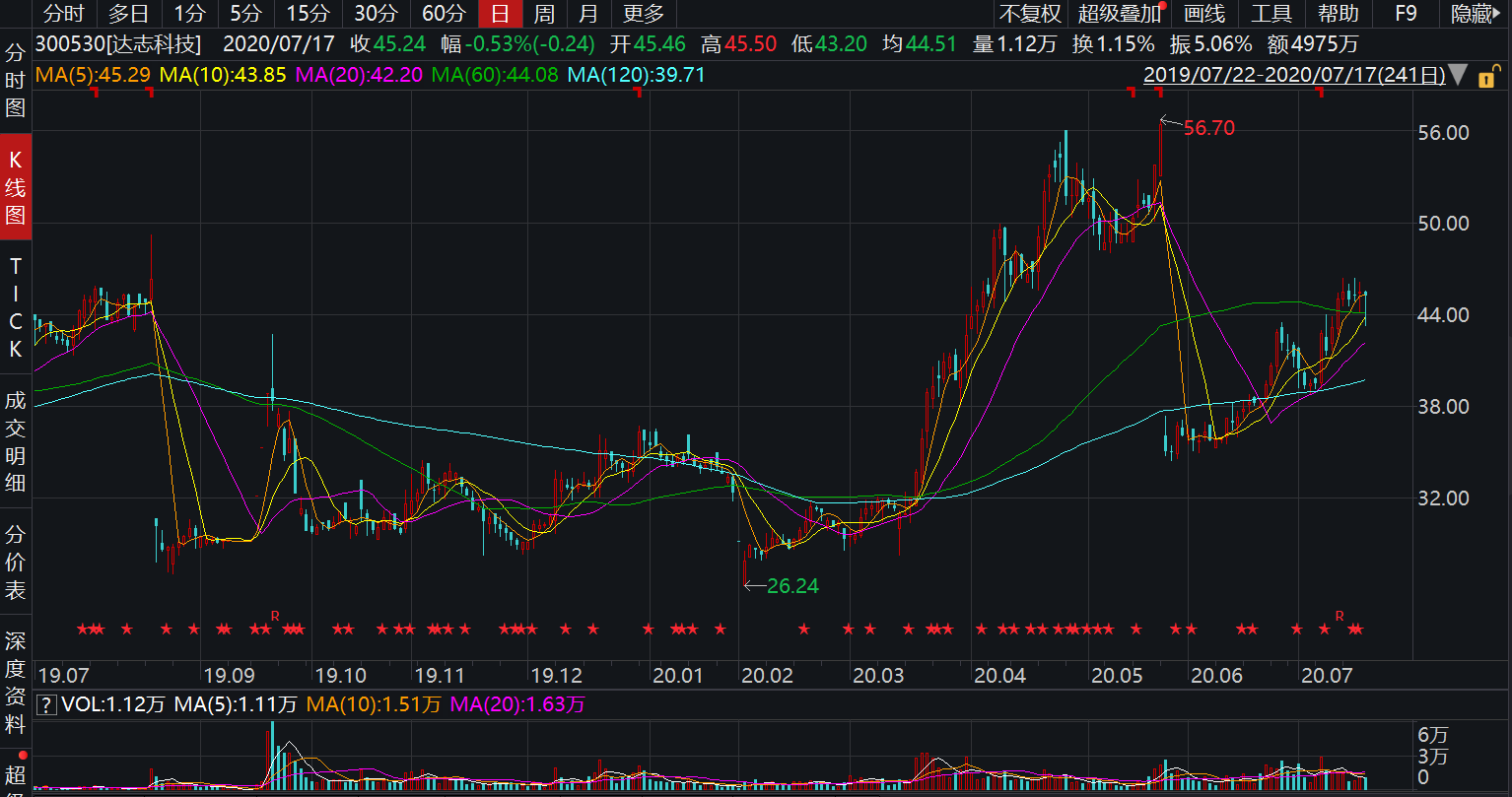Toggle the 不复权 price adjustment mode
This screenshot has width=1512, height=797.
pos(1030,14)
